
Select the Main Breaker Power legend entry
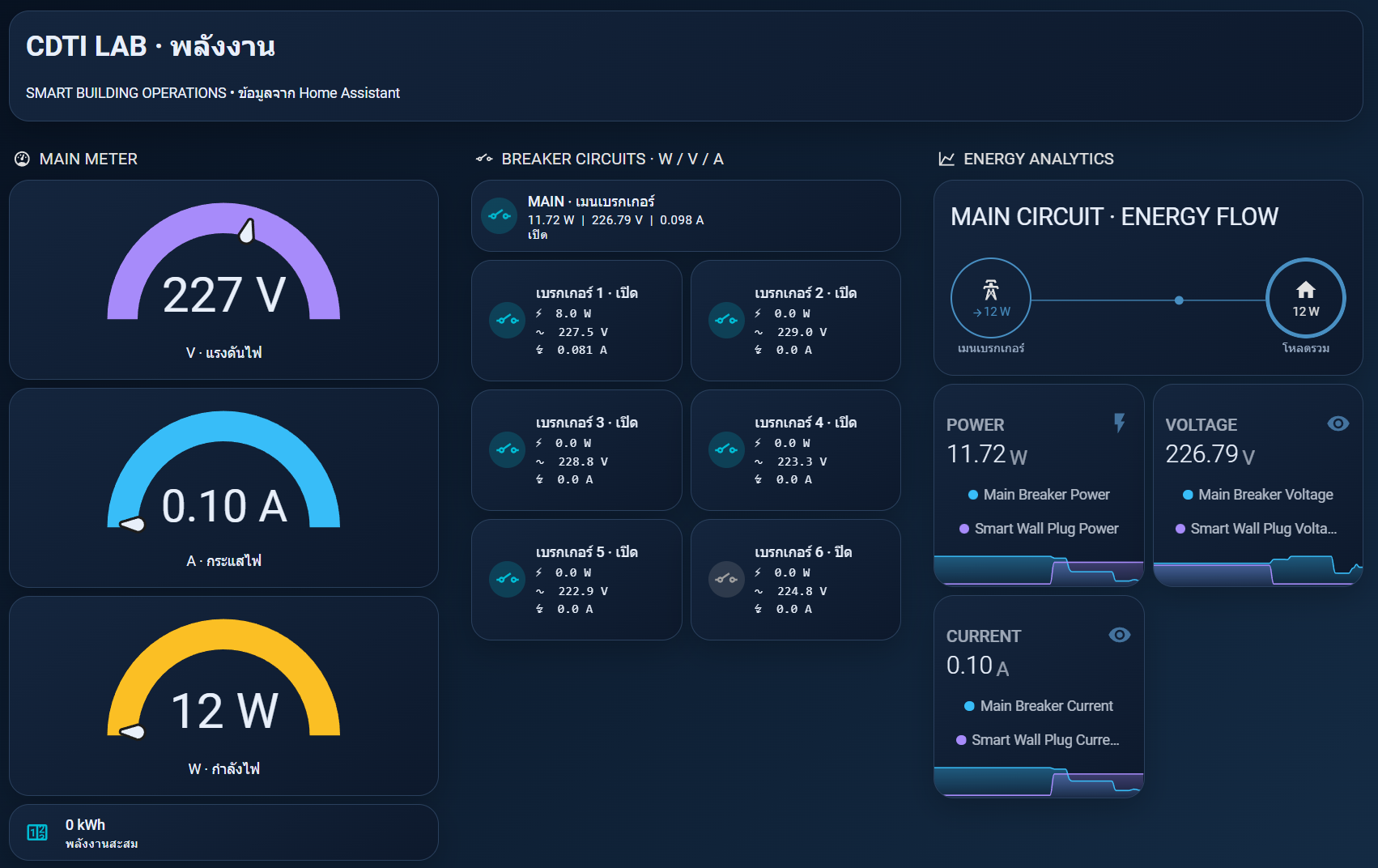pyautogui.click(x=1039, y=495)
